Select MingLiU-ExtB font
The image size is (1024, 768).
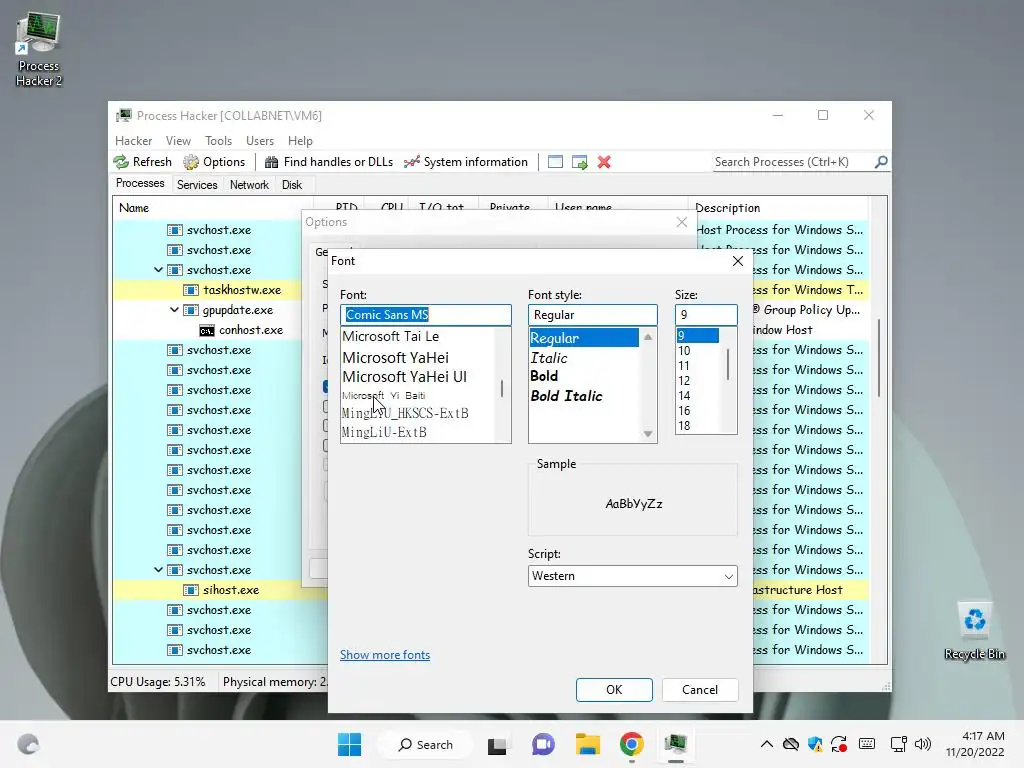tap(384, 432)
